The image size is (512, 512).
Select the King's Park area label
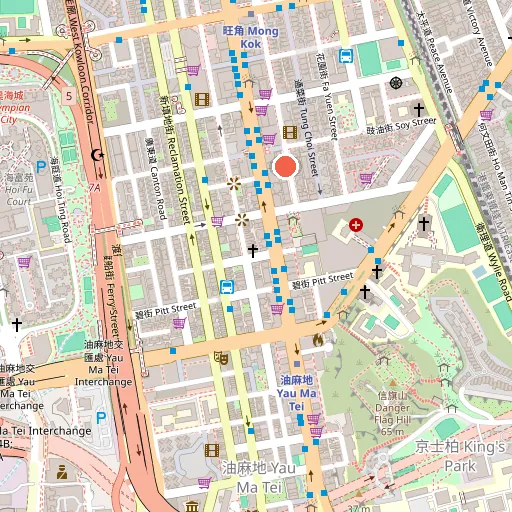coord(460,456)
